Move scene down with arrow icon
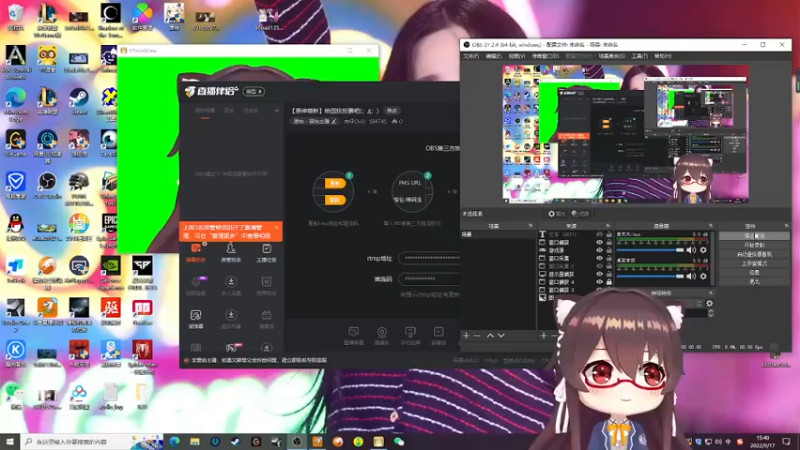800x450 pixels. click(501, 336)
